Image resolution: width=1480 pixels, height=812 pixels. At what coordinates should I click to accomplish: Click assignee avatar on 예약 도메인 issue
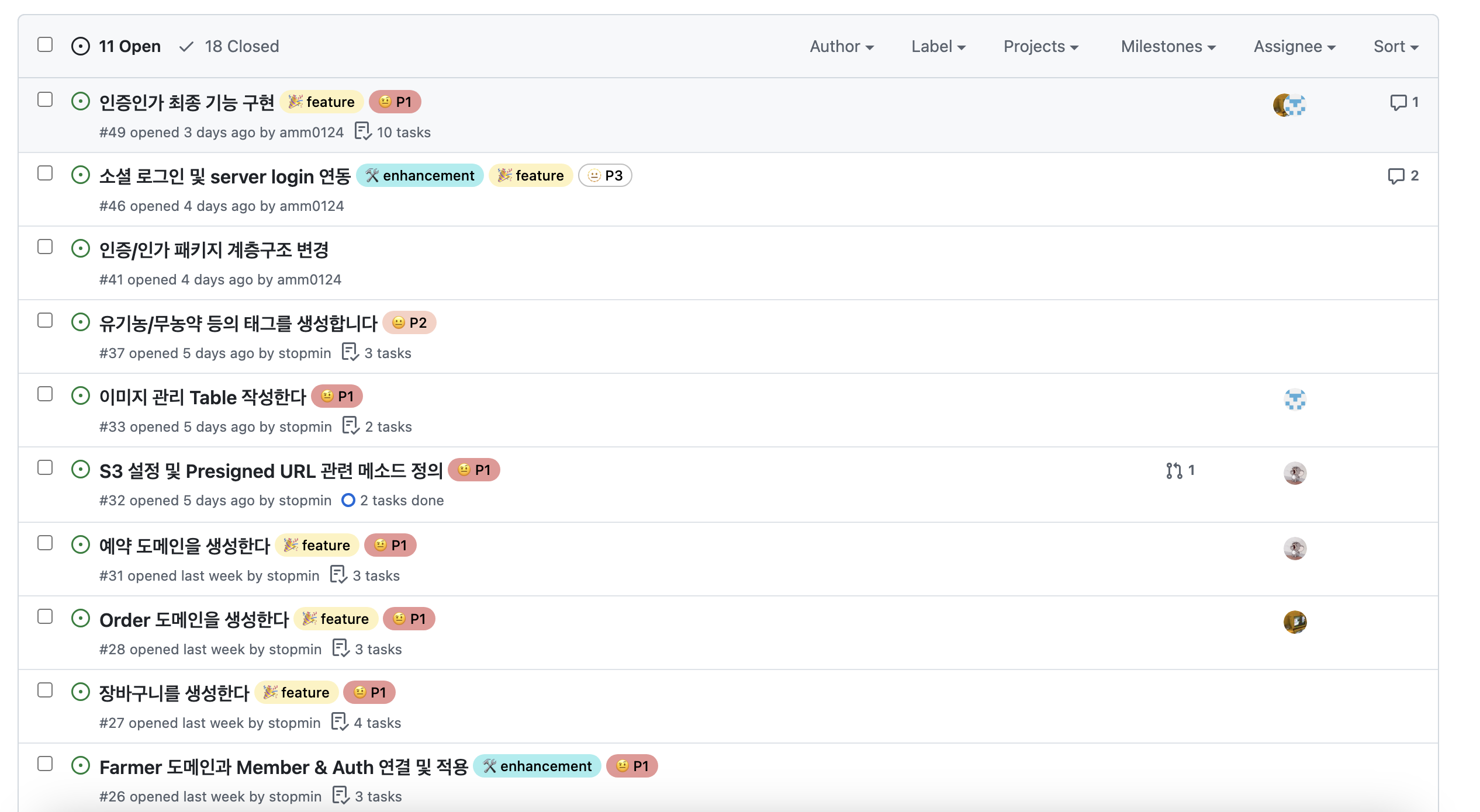coord(1295,549)
